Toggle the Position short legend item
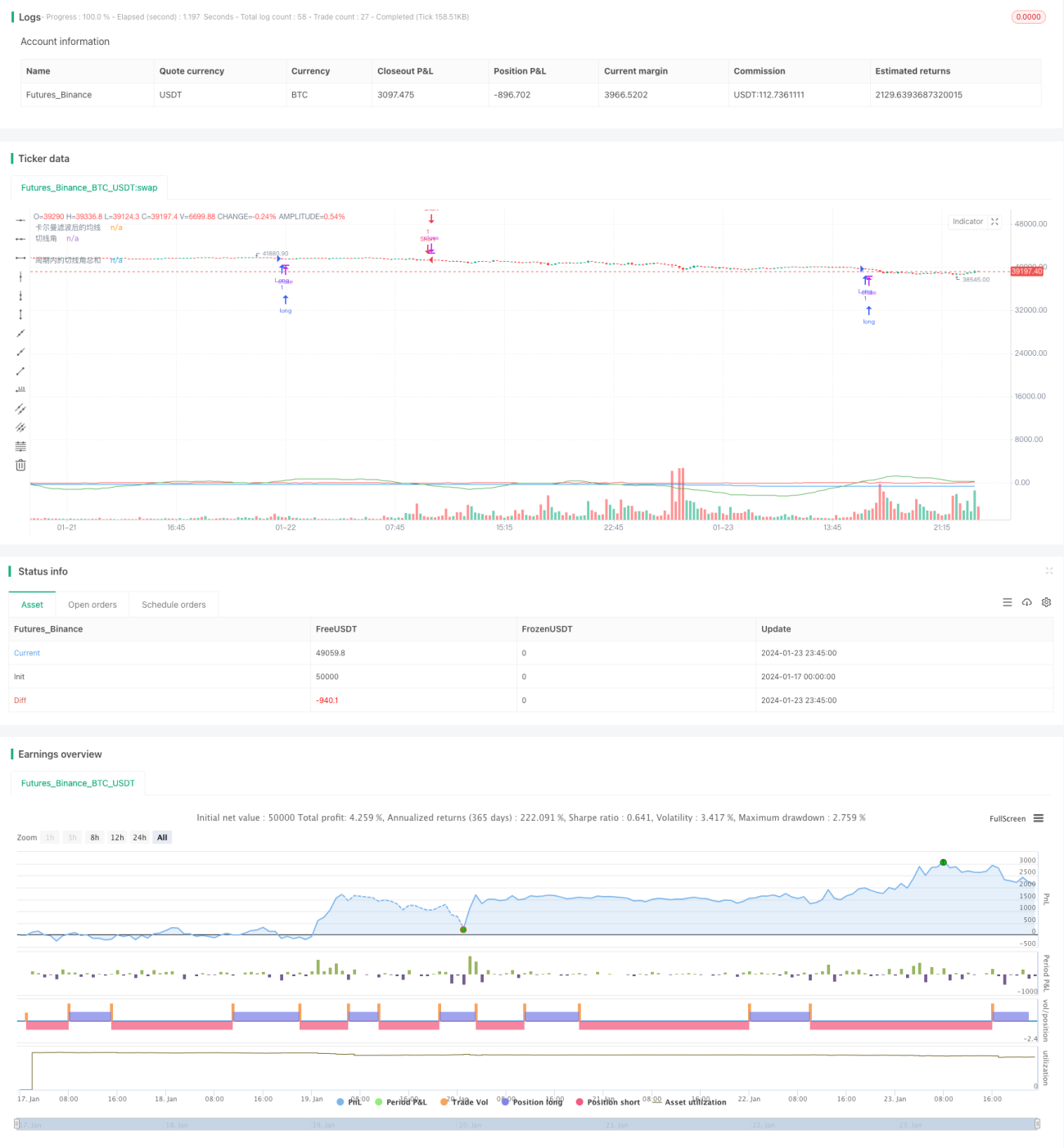Viewport: 1064px width, 1148px height. [x=608, y=1102]
